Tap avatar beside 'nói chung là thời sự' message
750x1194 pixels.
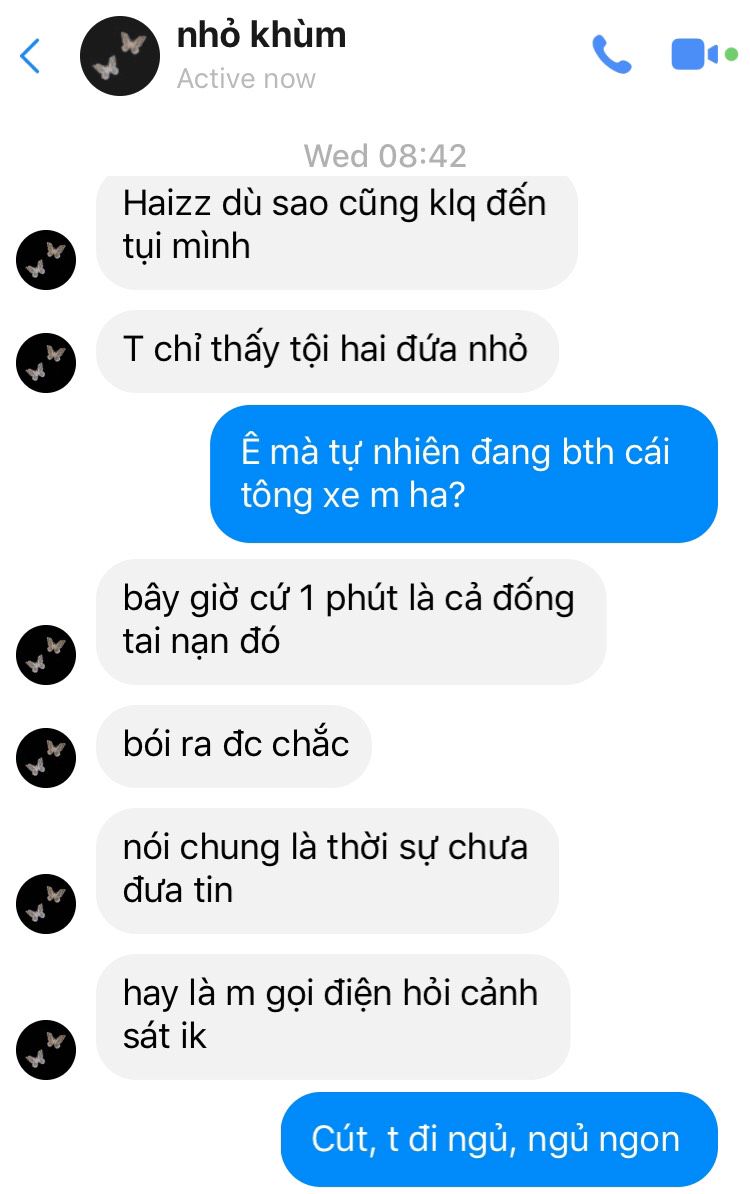pyautogui.click(x=46, y=903)
